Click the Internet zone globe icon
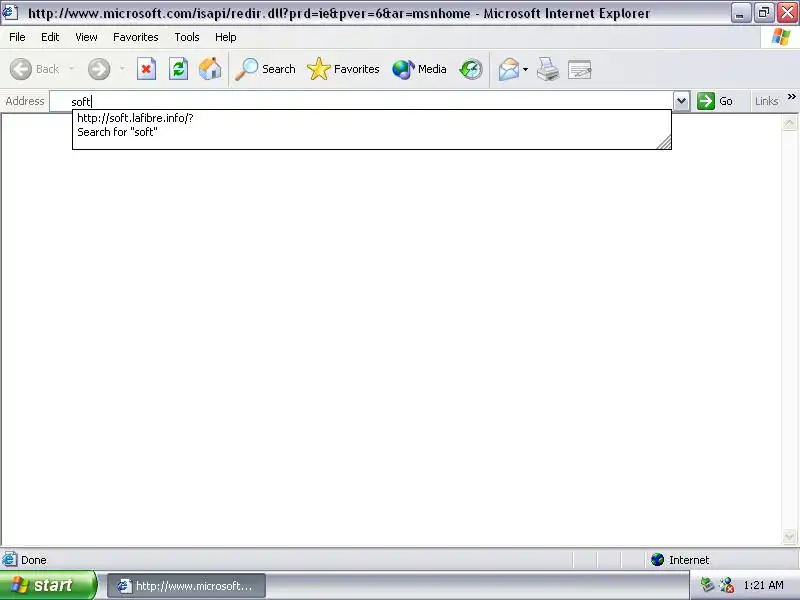This screenshot has height=600, width=800. point(657,560)
